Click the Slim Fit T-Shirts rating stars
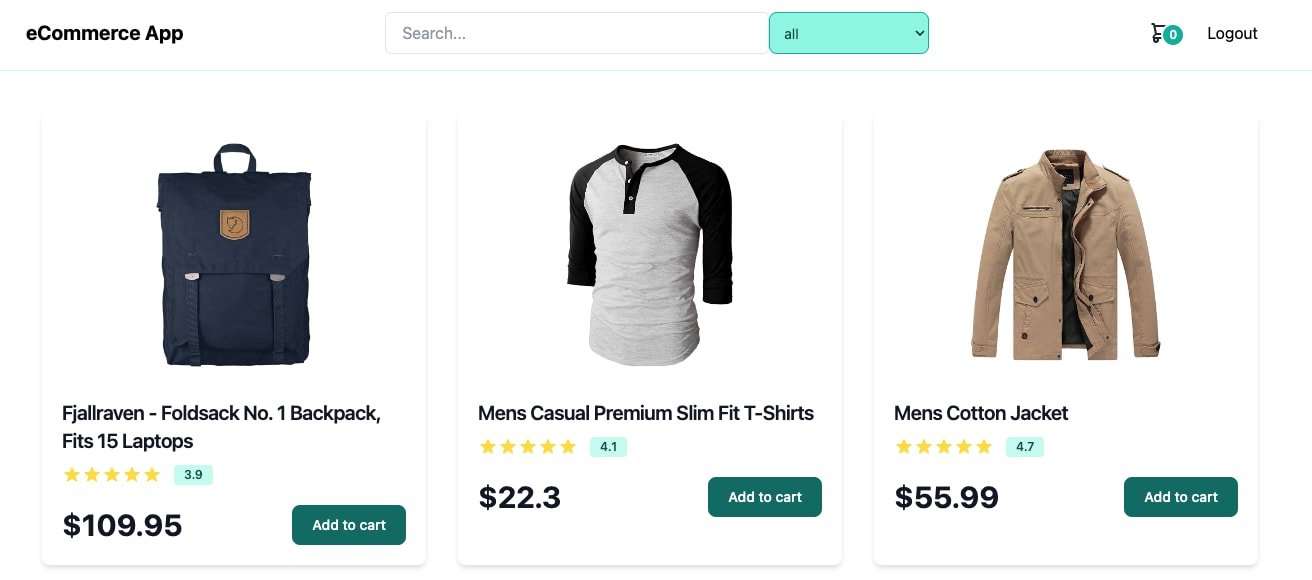 click(528, 447)
